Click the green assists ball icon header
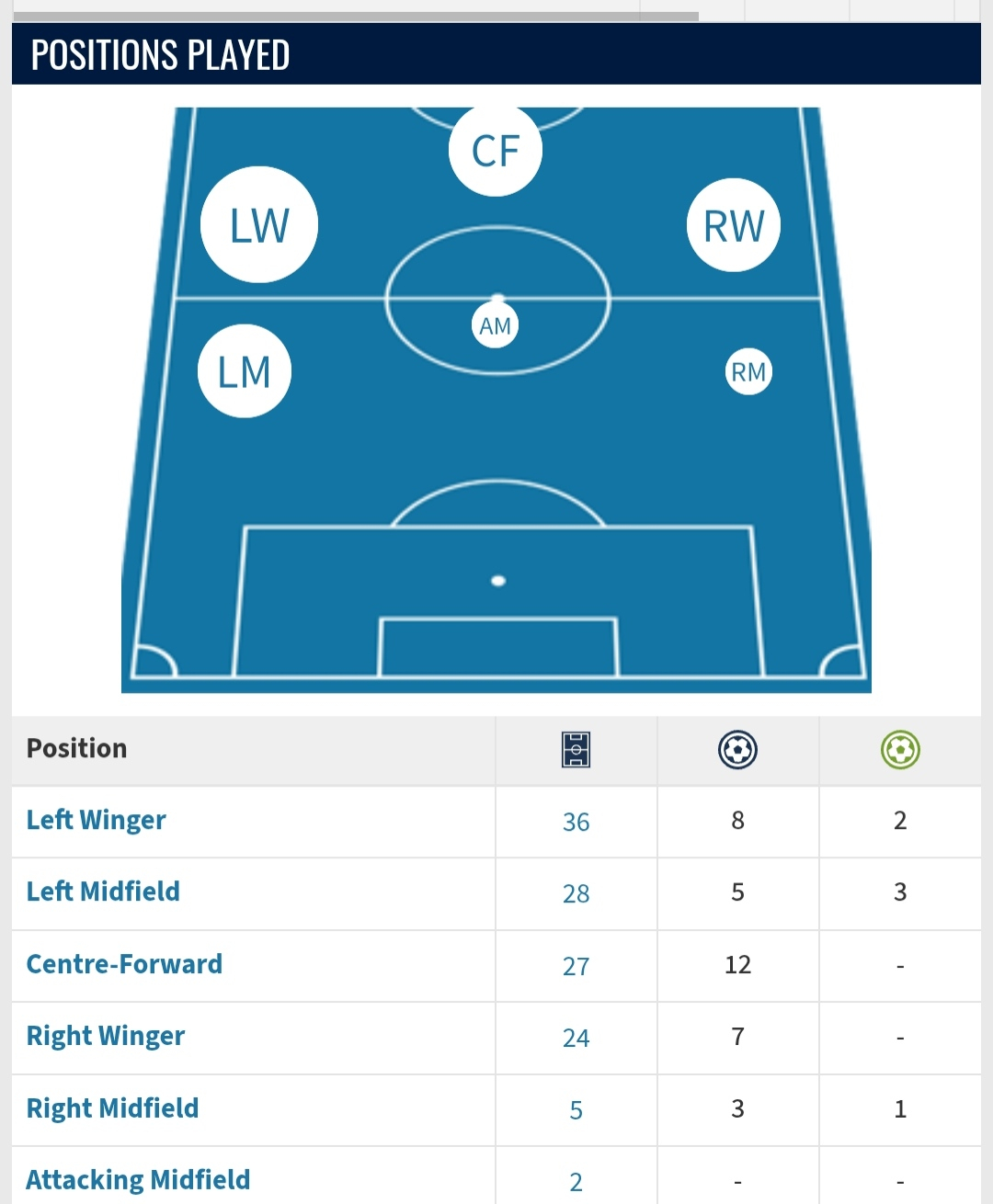993x1204 pixels. pyautogui.click(x=900, y=750)
